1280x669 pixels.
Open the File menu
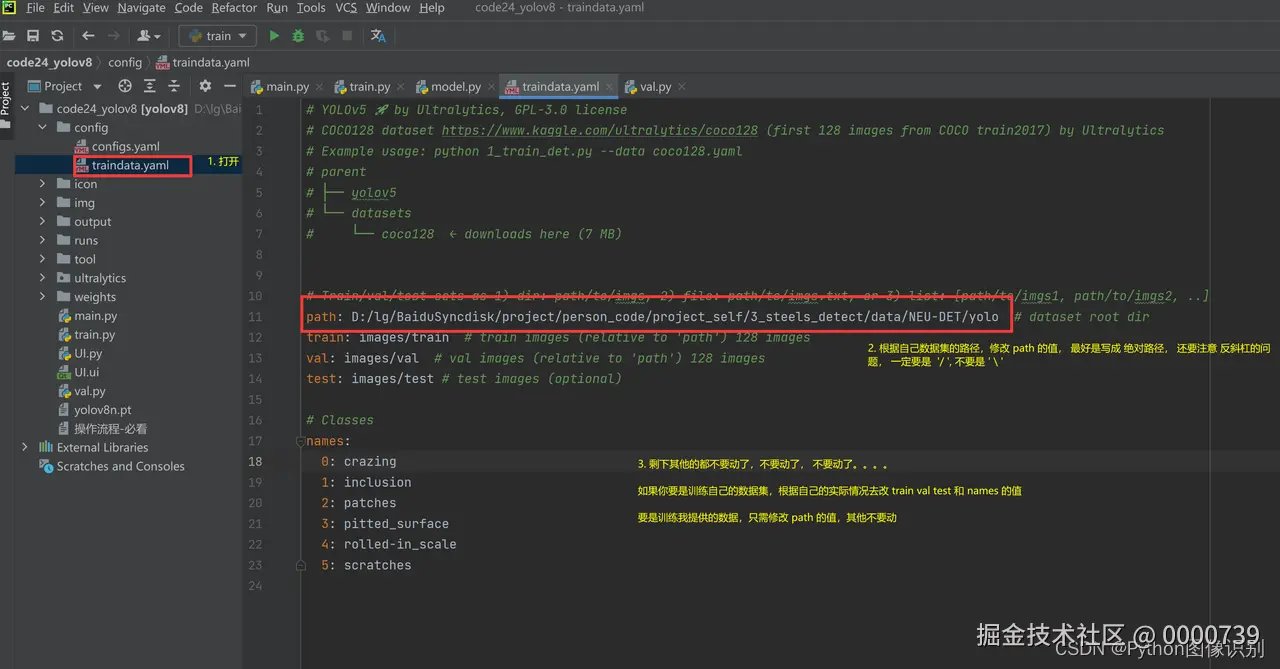click(35, 8)
